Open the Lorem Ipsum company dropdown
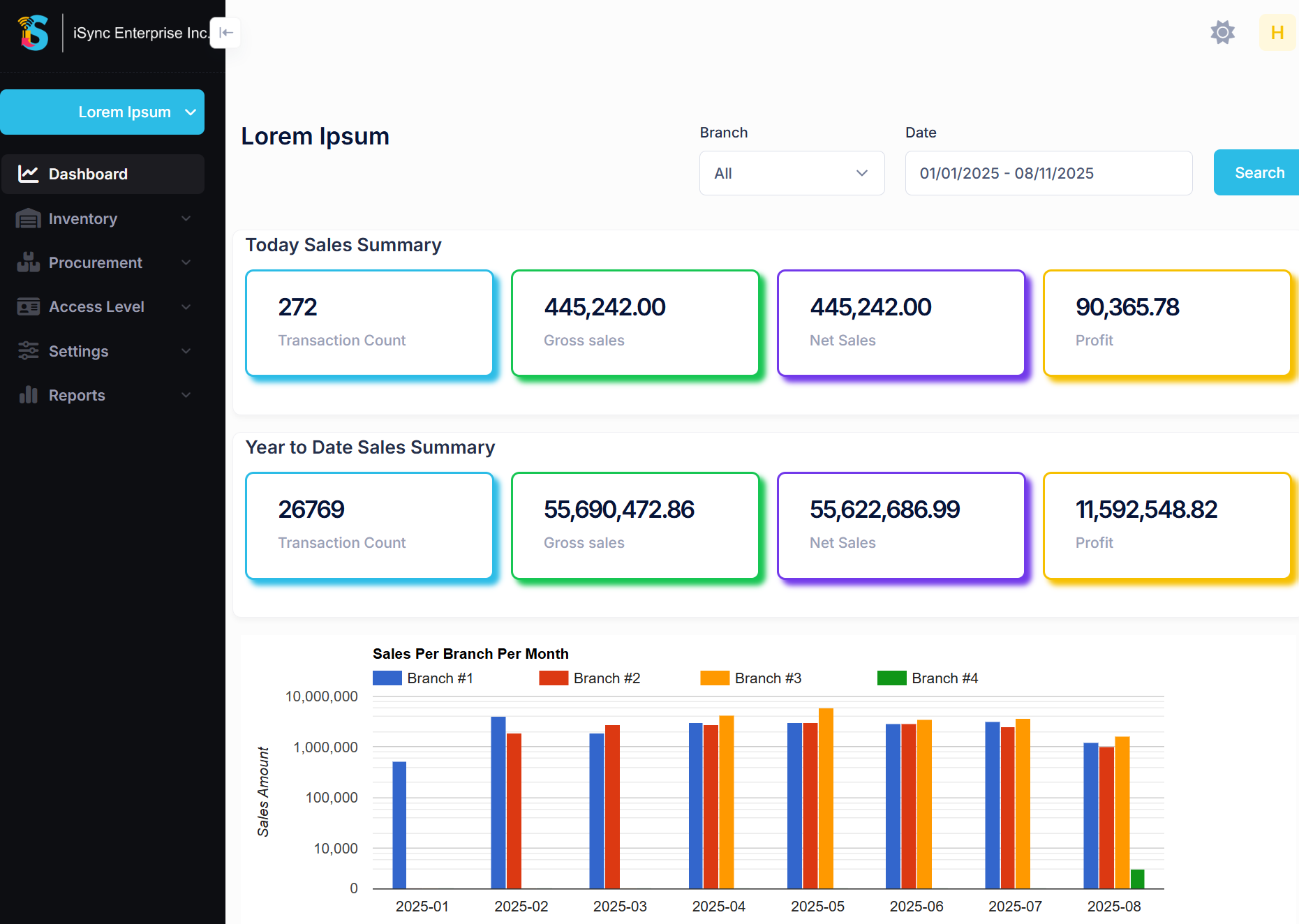 103,112
